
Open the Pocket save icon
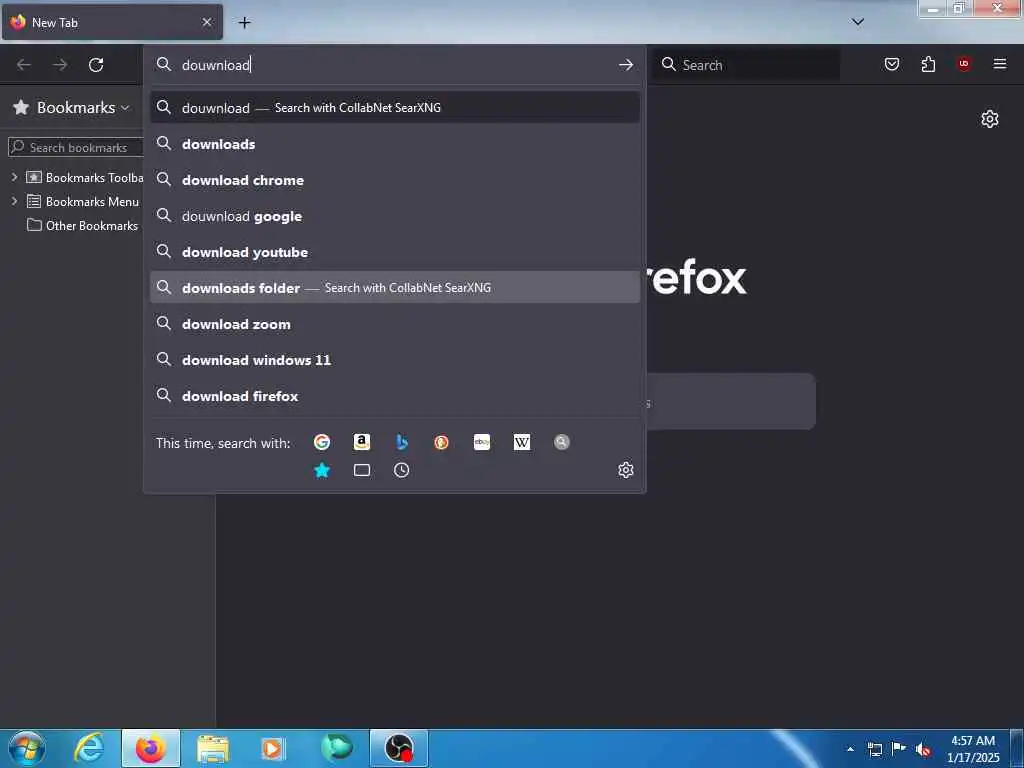tap(892, 64)
